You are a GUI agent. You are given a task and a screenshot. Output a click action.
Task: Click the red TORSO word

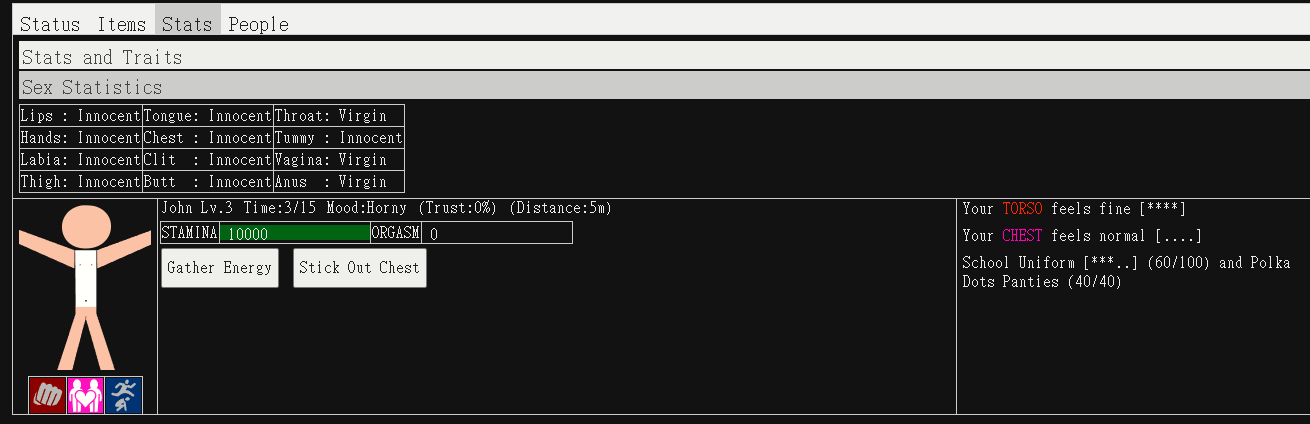tap(1022, 209)
